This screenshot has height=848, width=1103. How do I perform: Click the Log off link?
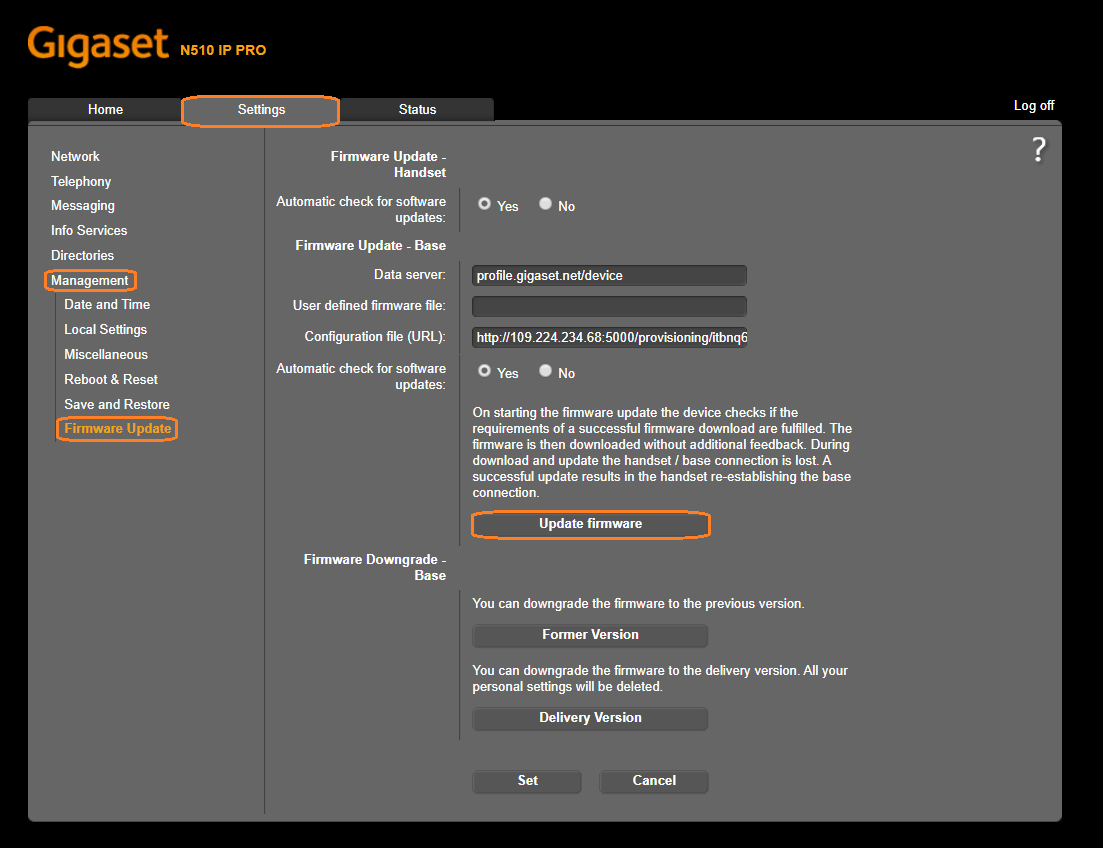click(1034, 105)
